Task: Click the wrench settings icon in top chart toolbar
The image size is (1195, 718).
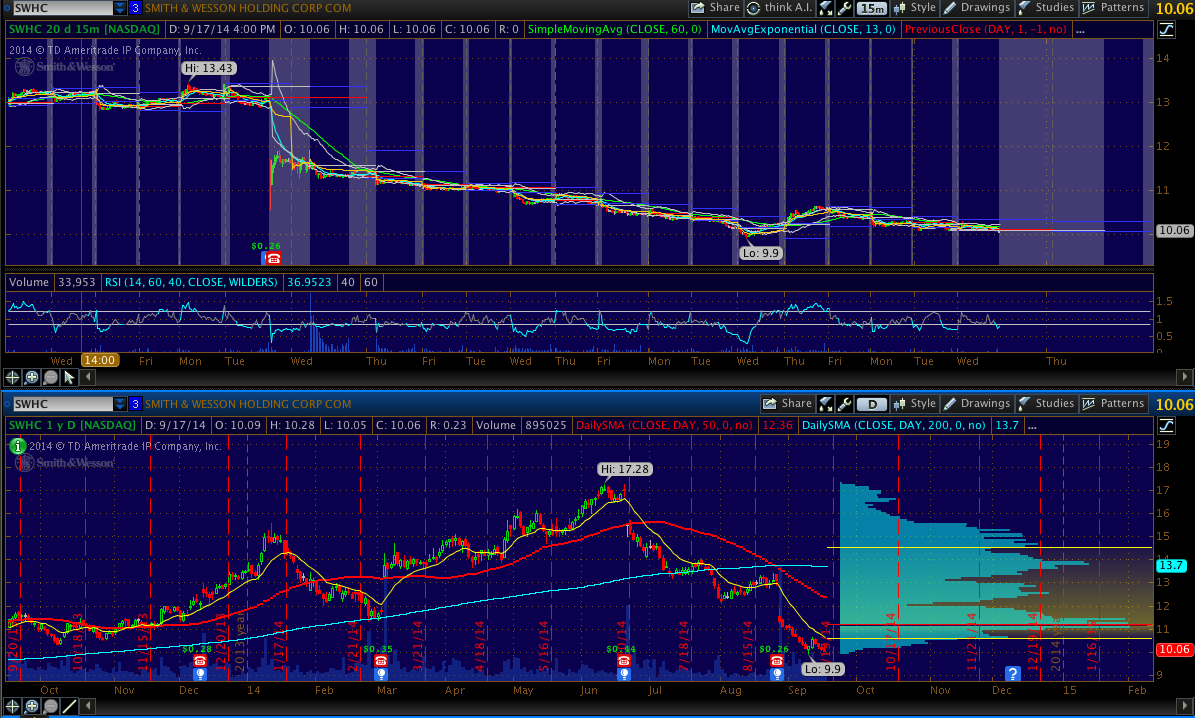Action: point(845,8)
